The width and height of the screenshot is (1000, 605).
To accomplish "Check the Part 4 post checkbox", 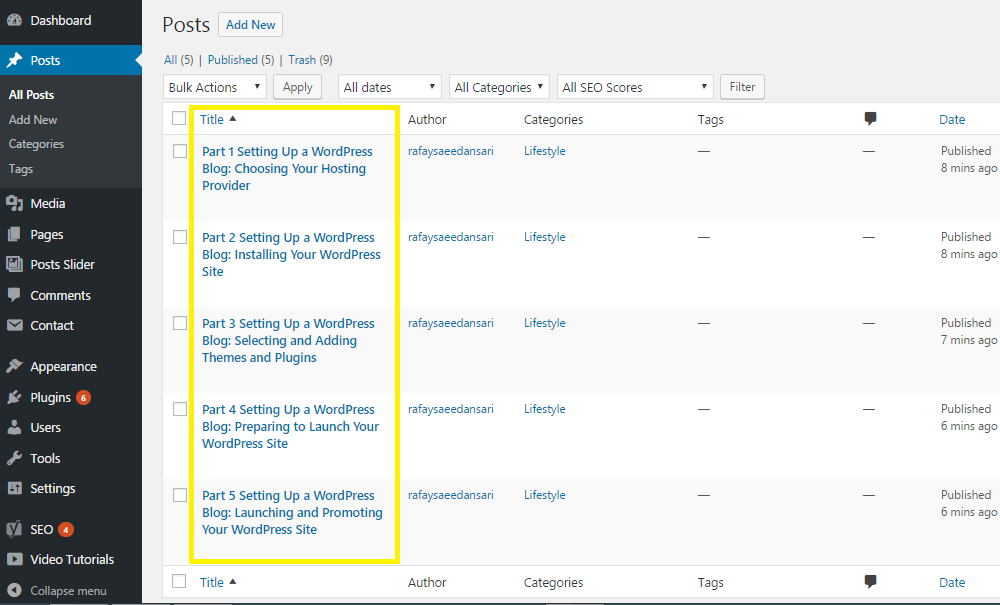I will [180, 409].
